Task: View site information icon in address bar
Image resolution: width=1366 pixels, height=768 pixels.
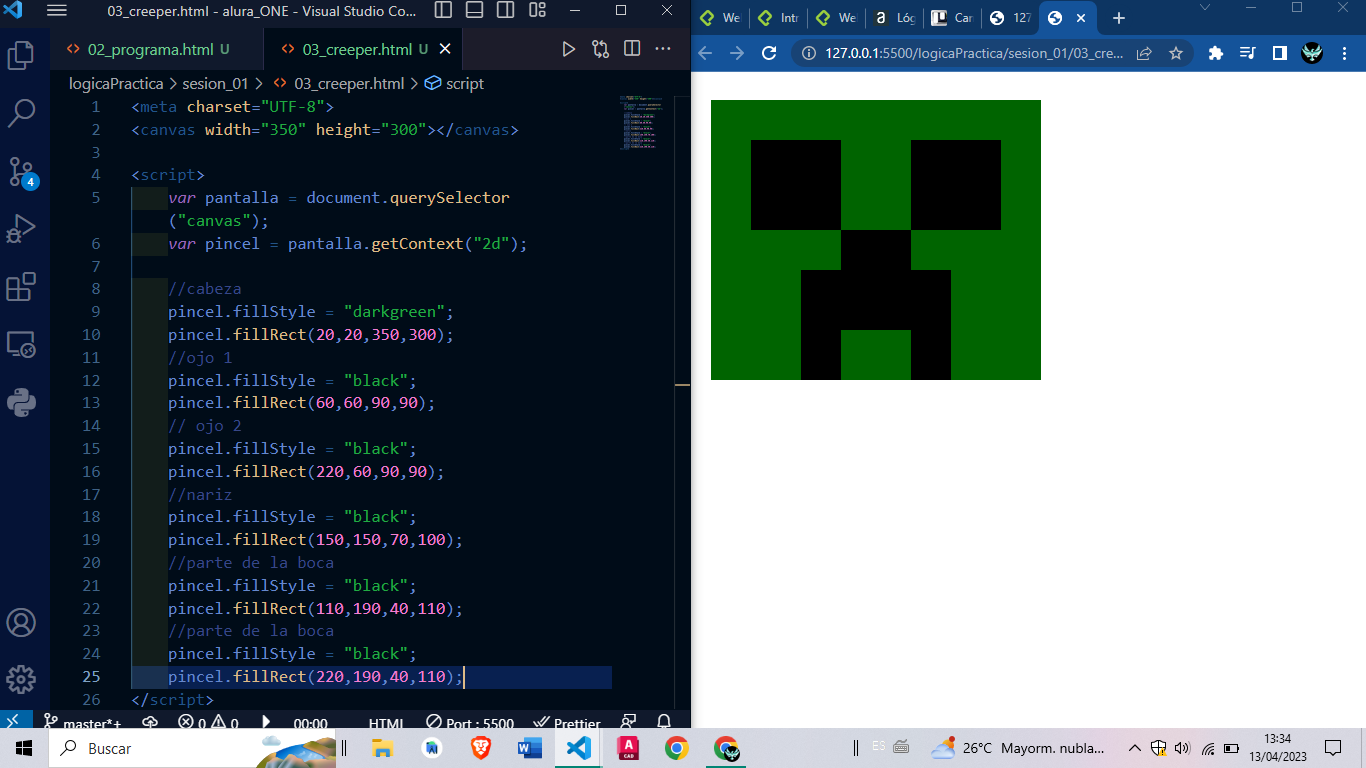Action: 811,53
